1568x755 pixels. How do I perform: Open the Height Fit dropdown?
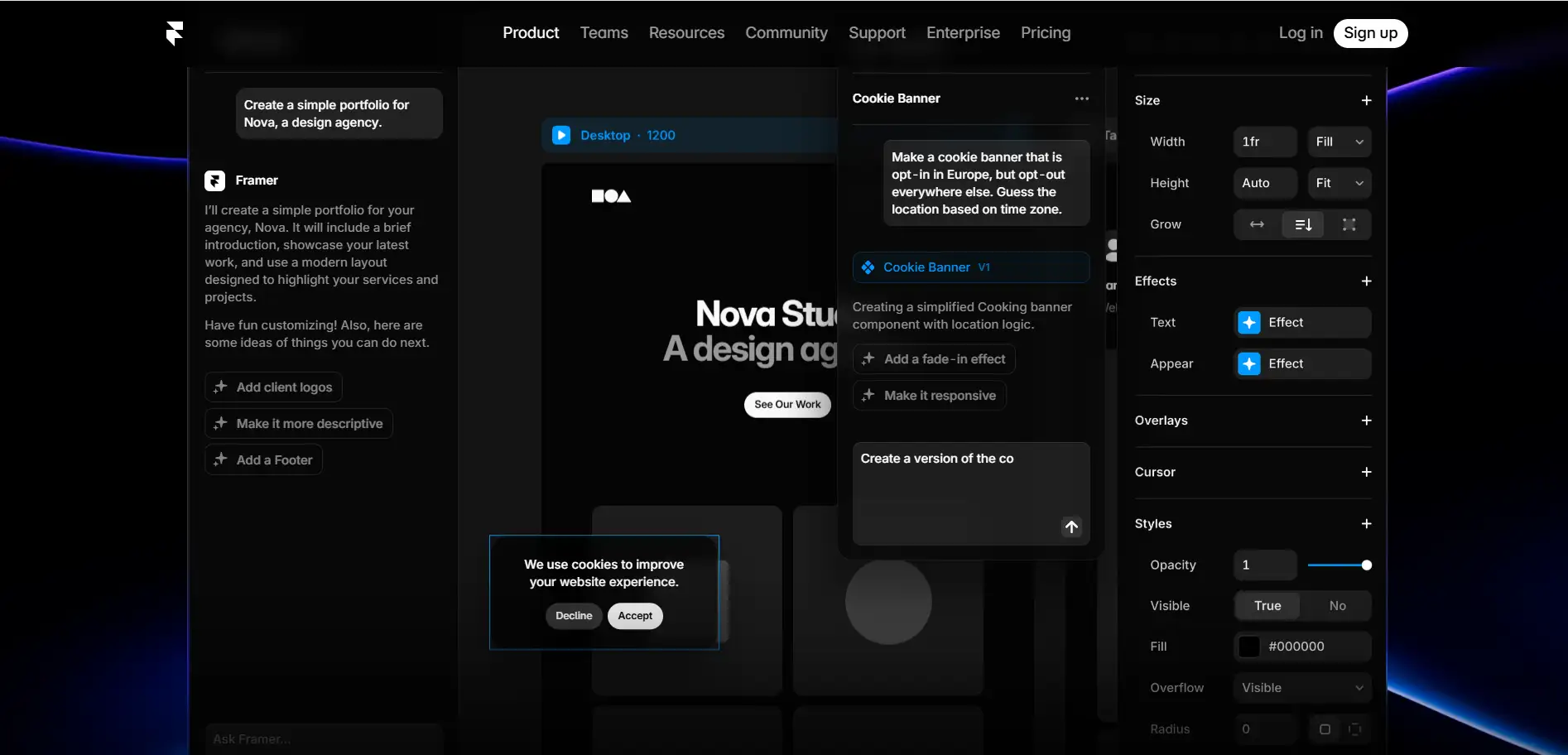coord(1340,183)
